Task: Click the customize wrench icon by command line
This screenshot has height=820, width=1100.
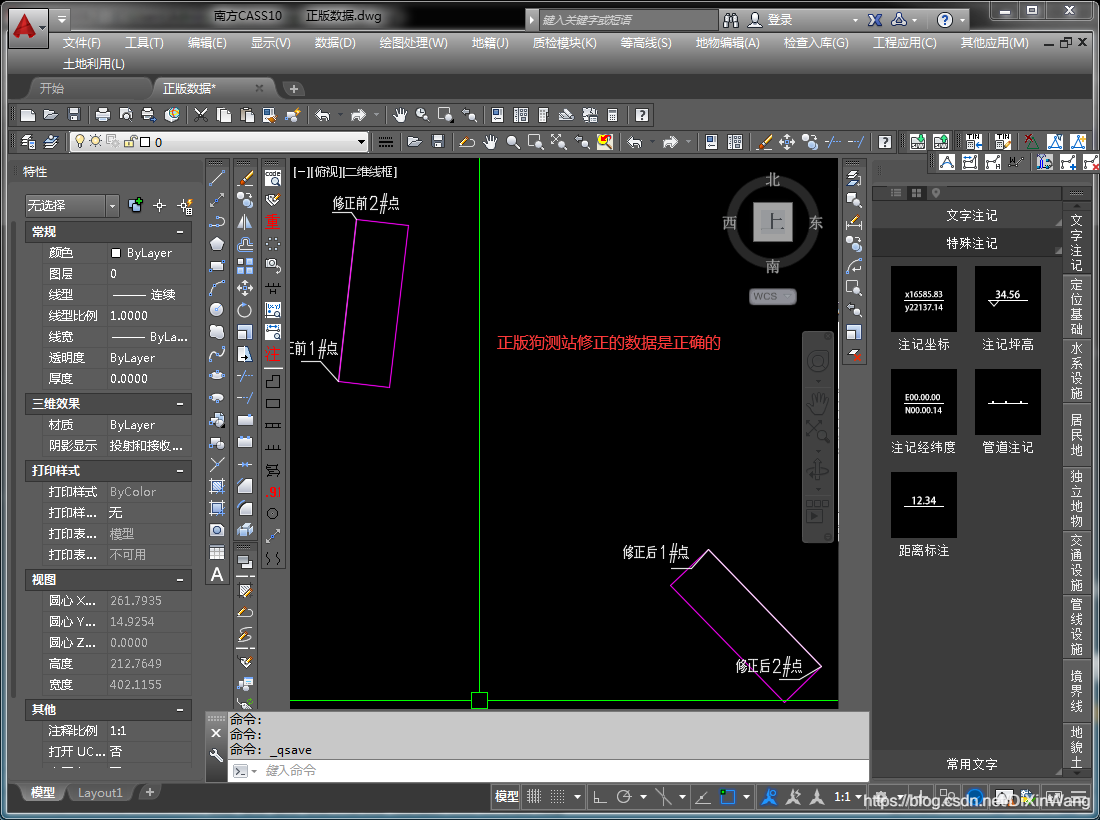Action: (216, 755)
